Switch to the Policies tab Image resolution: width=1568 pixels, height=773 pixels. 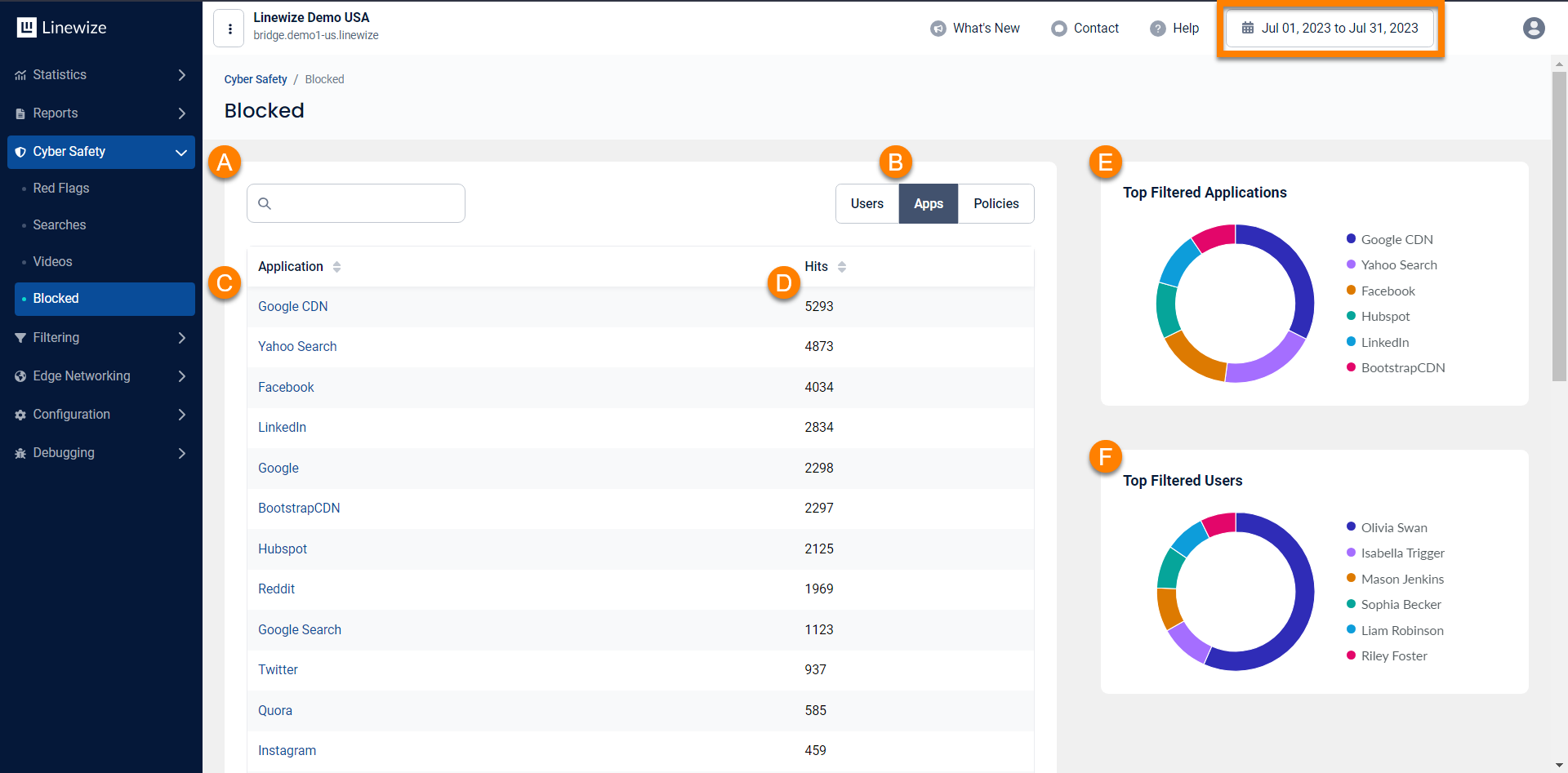[x=996, y=203]
